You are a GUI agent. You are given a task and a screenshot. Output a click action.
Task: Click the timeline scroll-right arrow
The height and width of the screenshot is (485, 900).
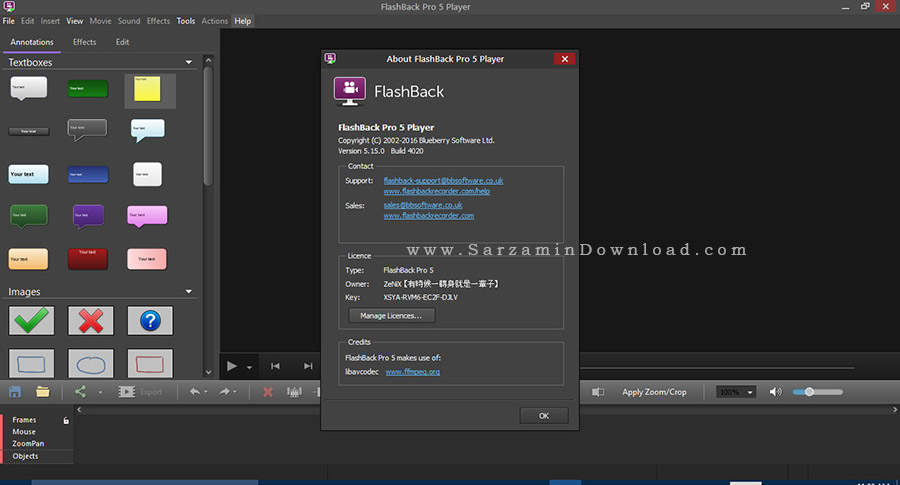point(894,410)
